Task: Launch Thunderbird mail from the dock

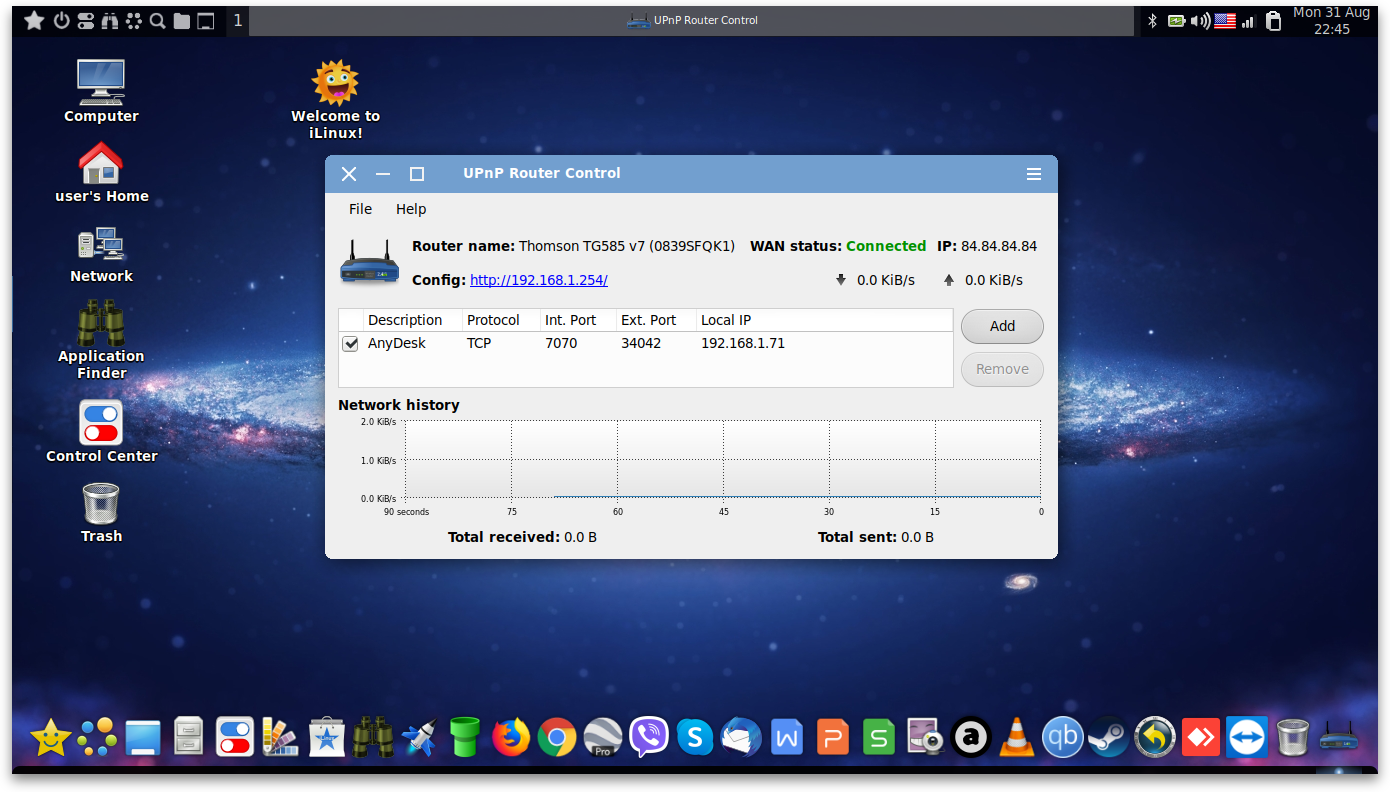Action: click(741, 738)
